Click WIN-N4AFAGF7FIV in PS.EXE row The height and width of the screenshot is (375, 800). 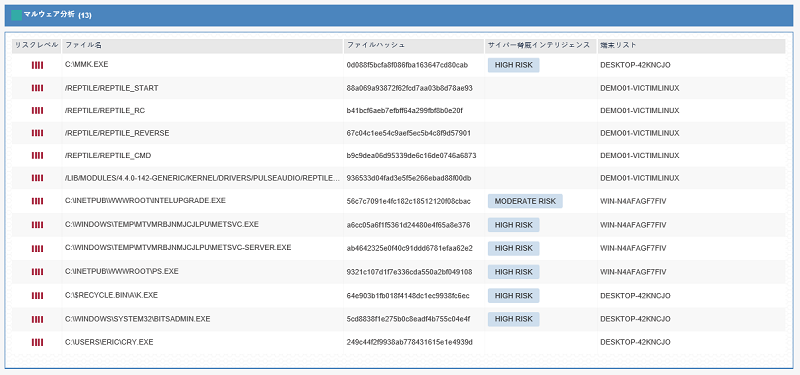633,272
